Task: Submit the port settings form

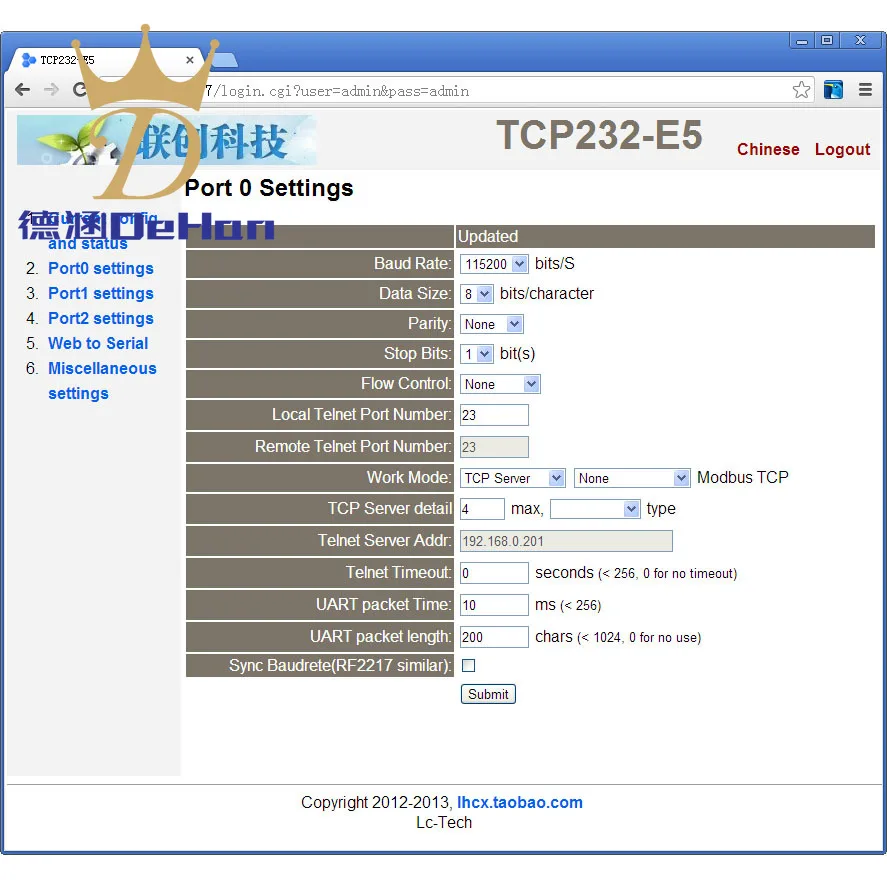Action: [488, 694]
